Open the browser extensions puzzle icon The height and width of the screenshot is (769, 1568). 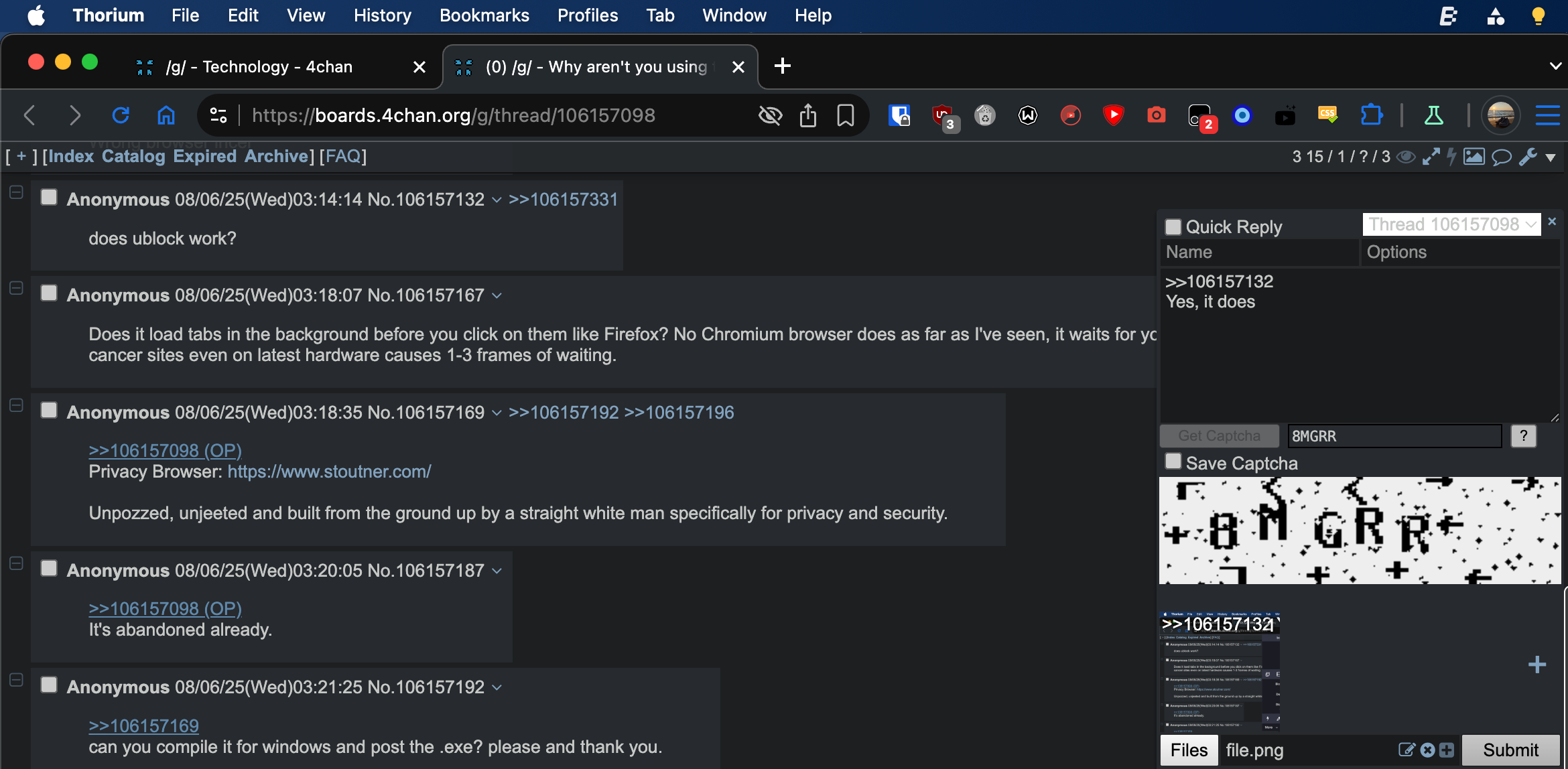[x=1372, y=116]
